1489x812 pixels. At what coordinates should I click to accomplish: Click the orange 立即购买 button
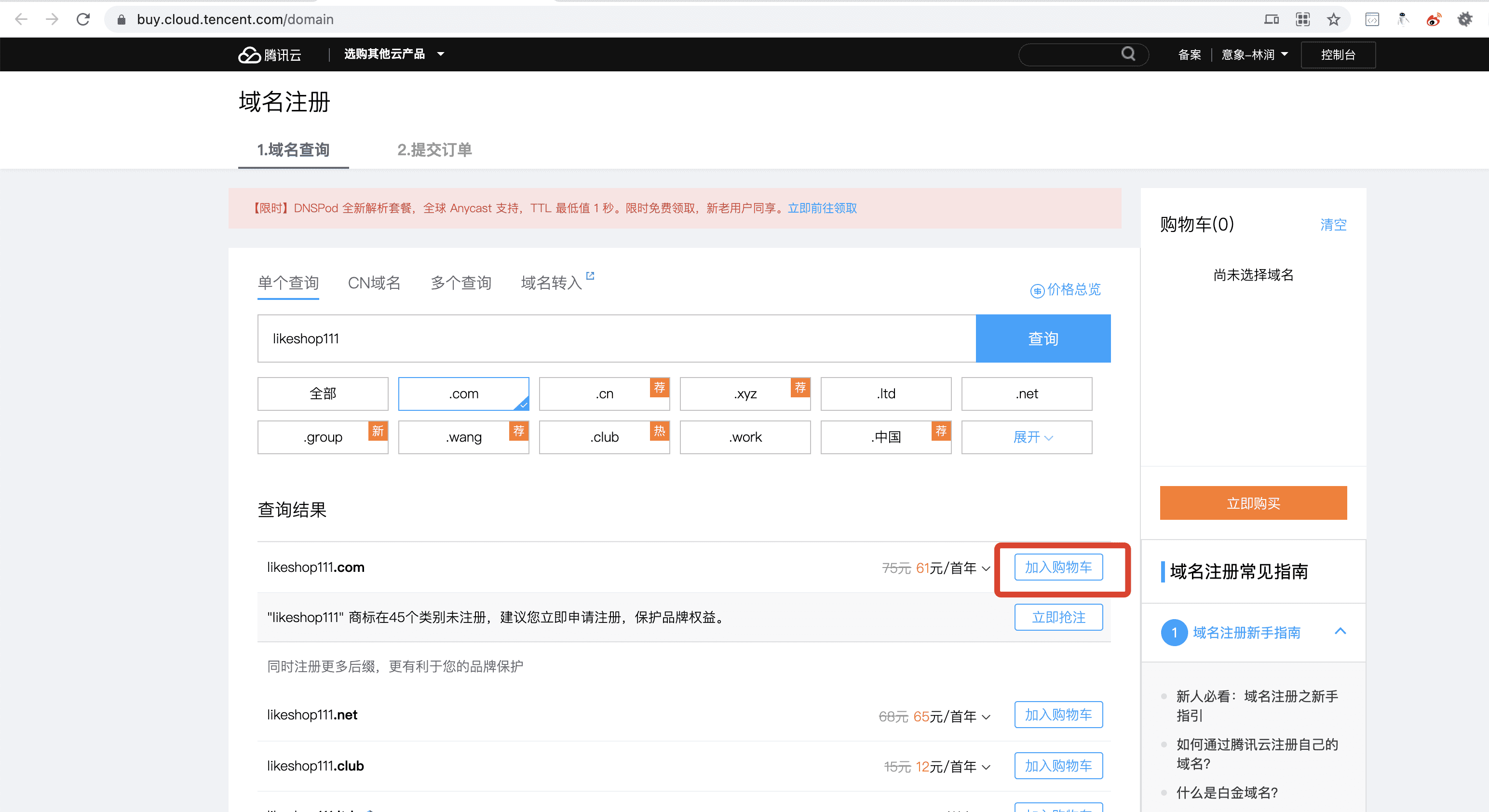click(x=1253, y=503)
